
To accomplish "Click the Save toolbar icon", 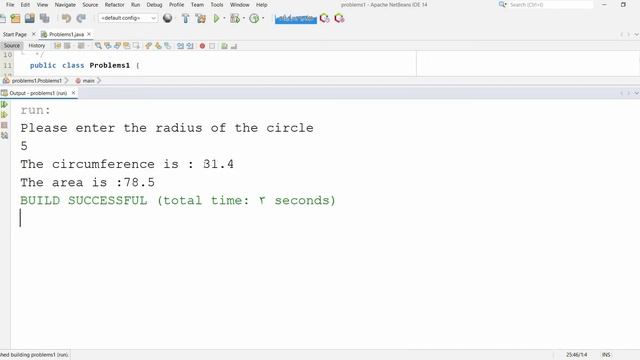I will pos(30,18).
